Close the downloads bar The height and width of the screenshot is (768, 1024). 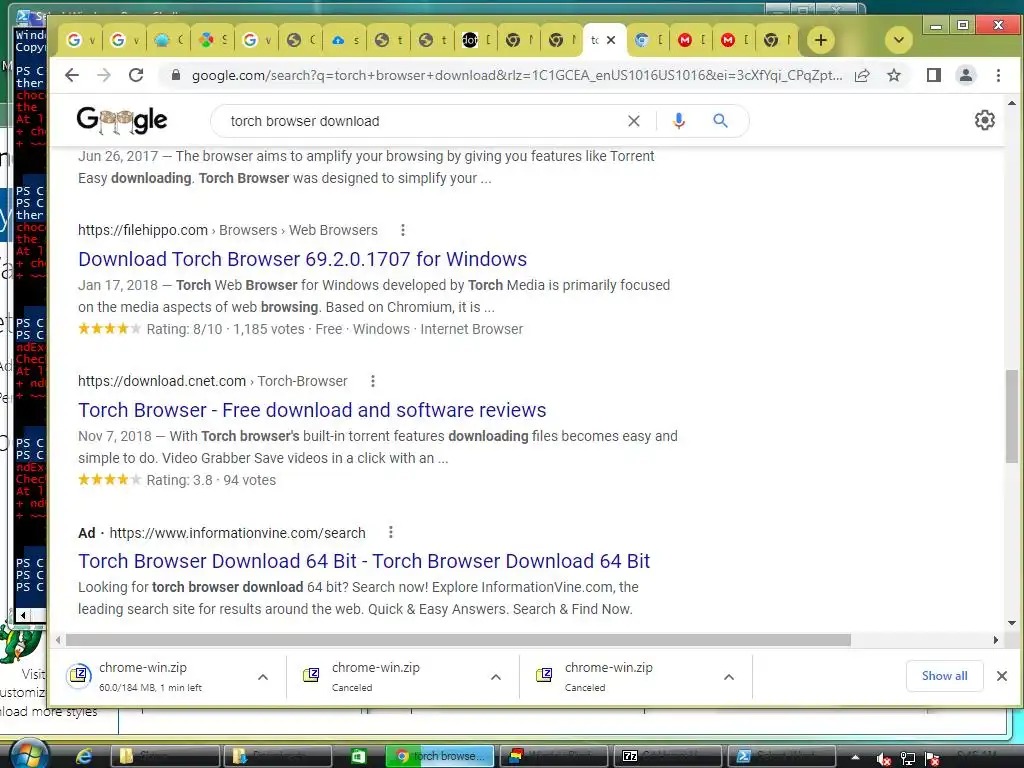click(x=1002, y=676)
